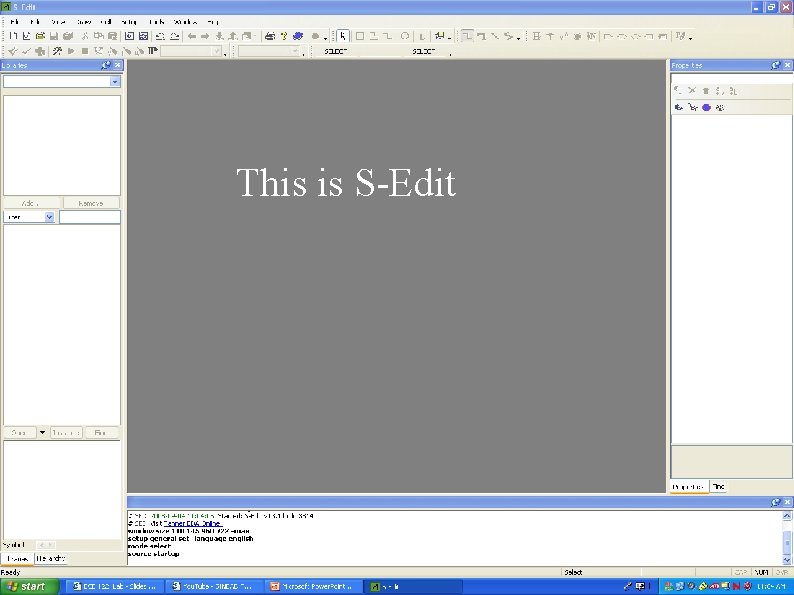The height and width of the screenshot is (595, 794).
Task: Open wire-style dropdown arrow in toolbar
Action: coord(519,38)
